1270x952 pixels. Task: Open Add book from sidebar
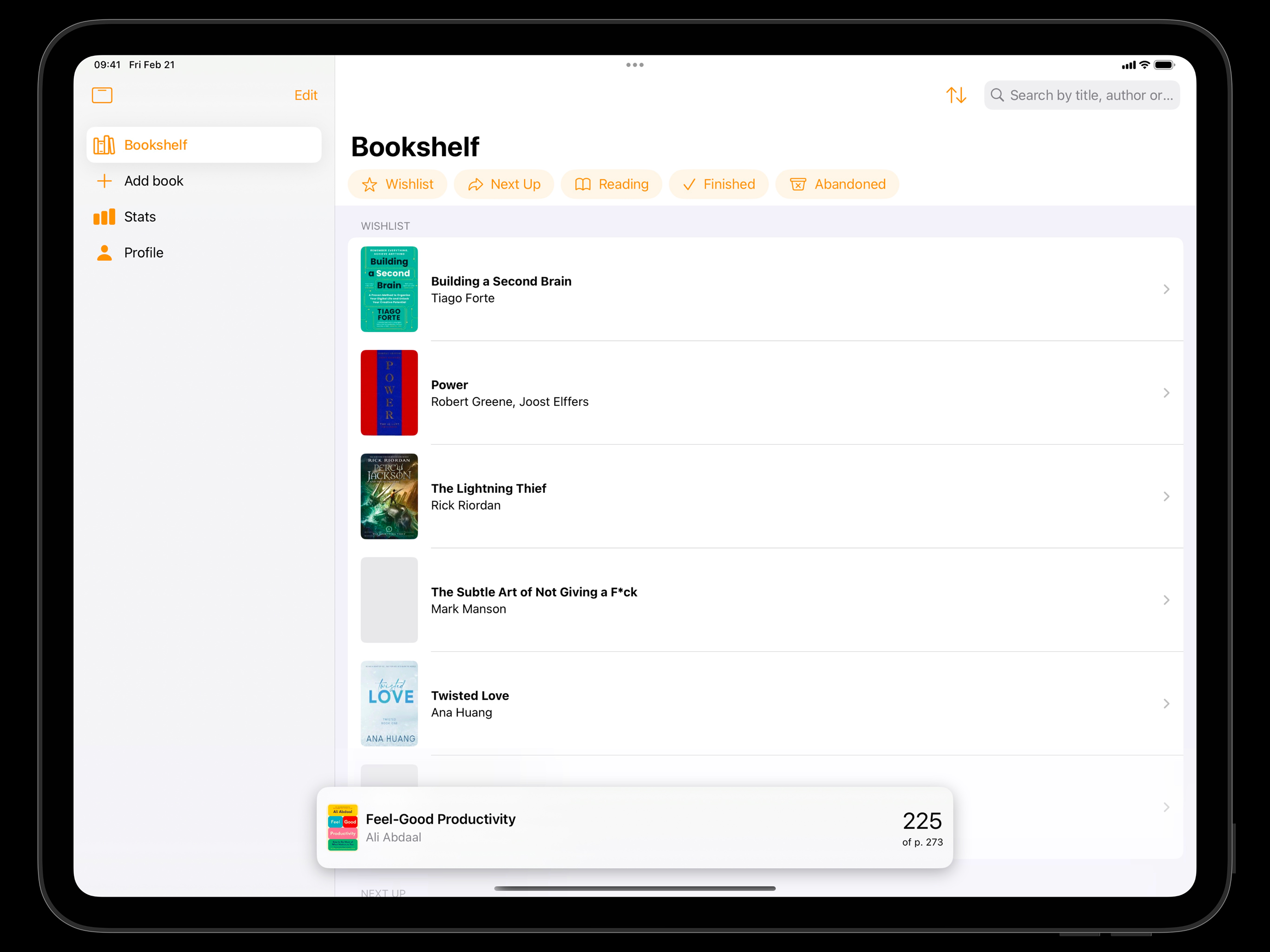coord(204,181)
